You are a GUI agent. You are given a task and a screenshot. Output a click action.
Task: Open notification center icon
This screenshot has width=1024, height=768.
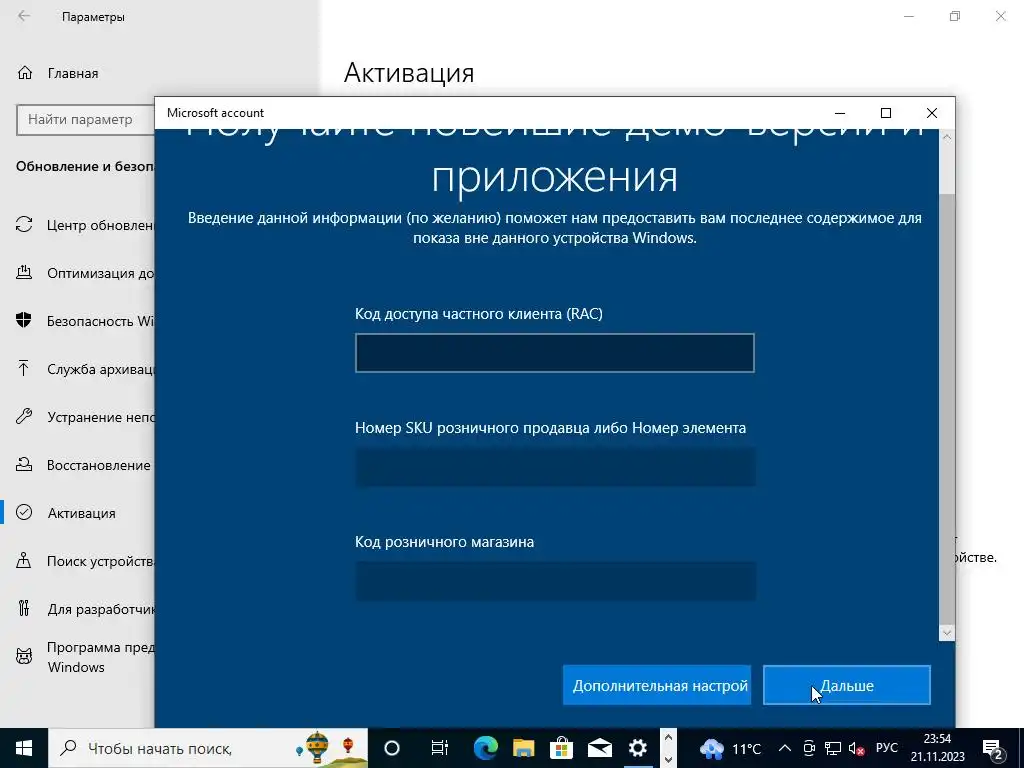pos(993,748)
